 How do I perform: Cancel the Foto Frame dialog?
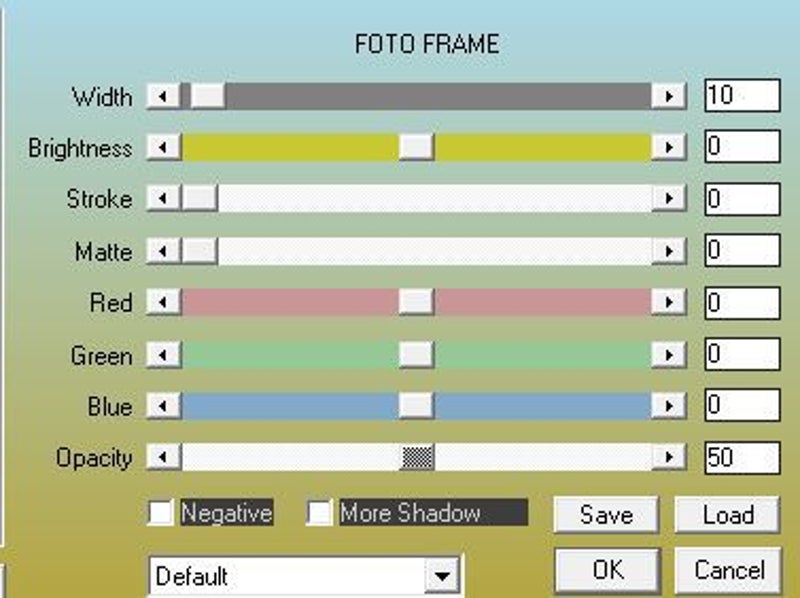(727, 569)
